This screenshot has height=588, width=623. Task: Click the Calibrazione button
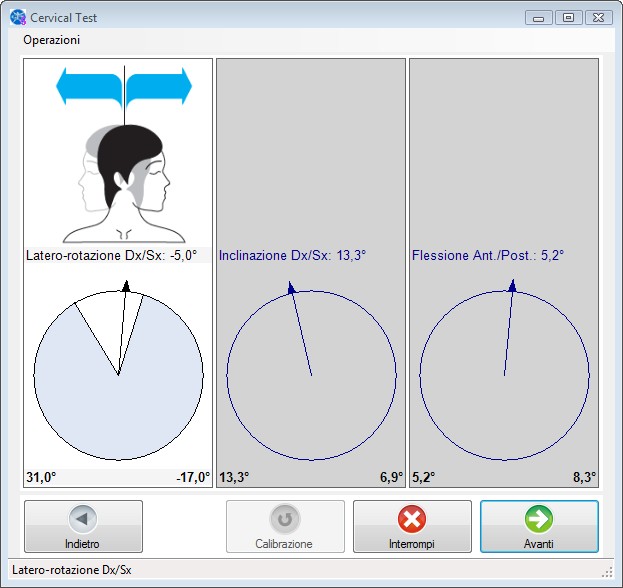pyautogui.click(x=285, y=526)
